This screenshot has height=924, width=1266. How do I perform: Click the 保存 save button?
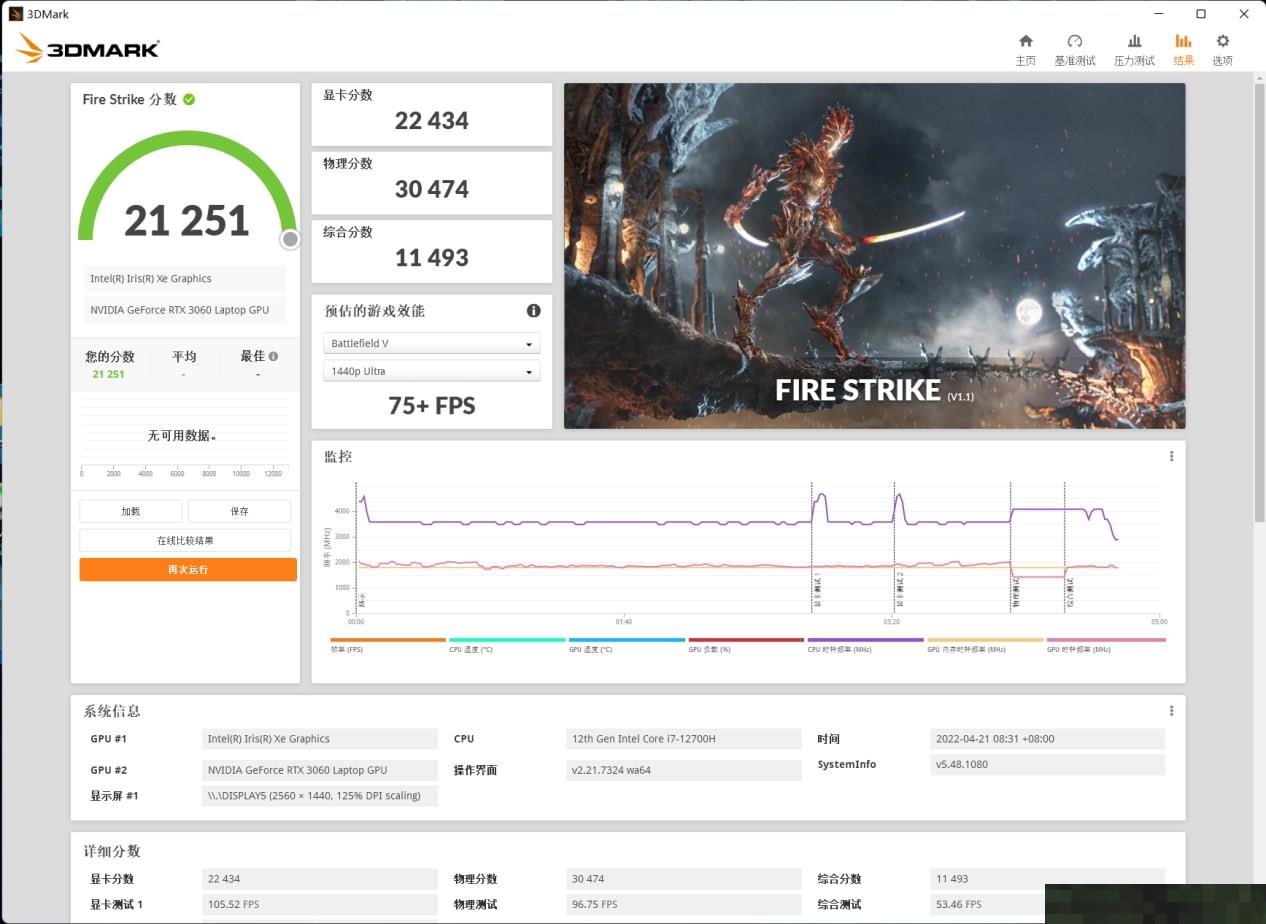[x=239, y=511]
